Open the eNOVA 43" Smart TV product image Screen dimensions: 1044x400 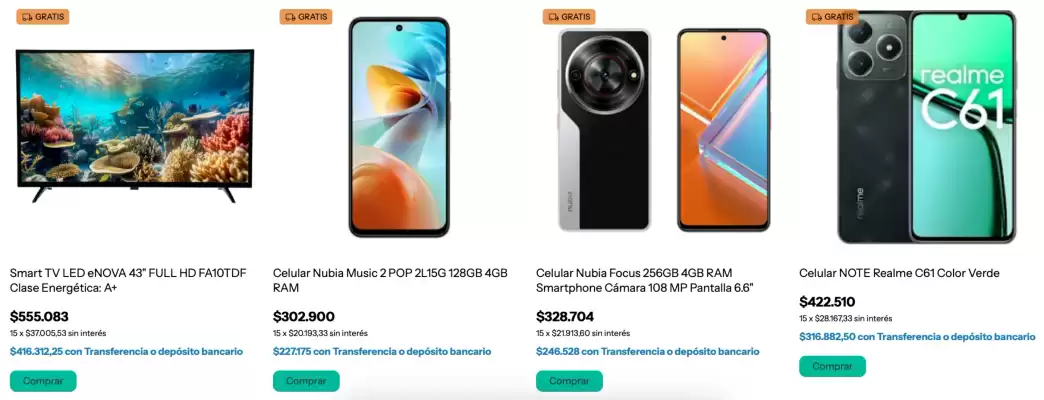(135, 126)
